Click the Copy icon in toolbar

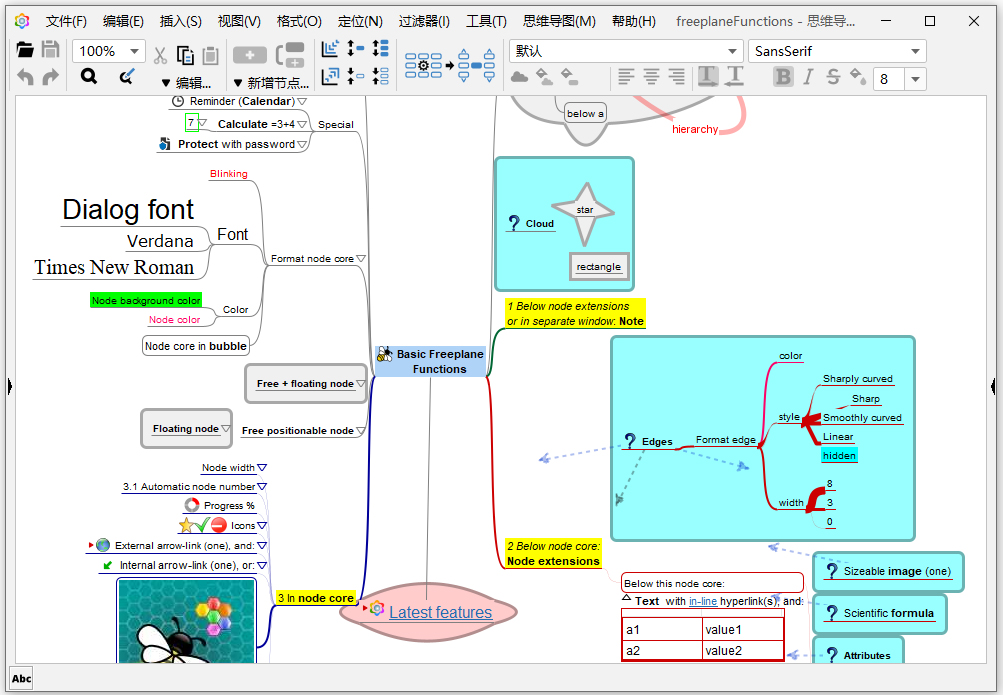(x=185, y=55)
